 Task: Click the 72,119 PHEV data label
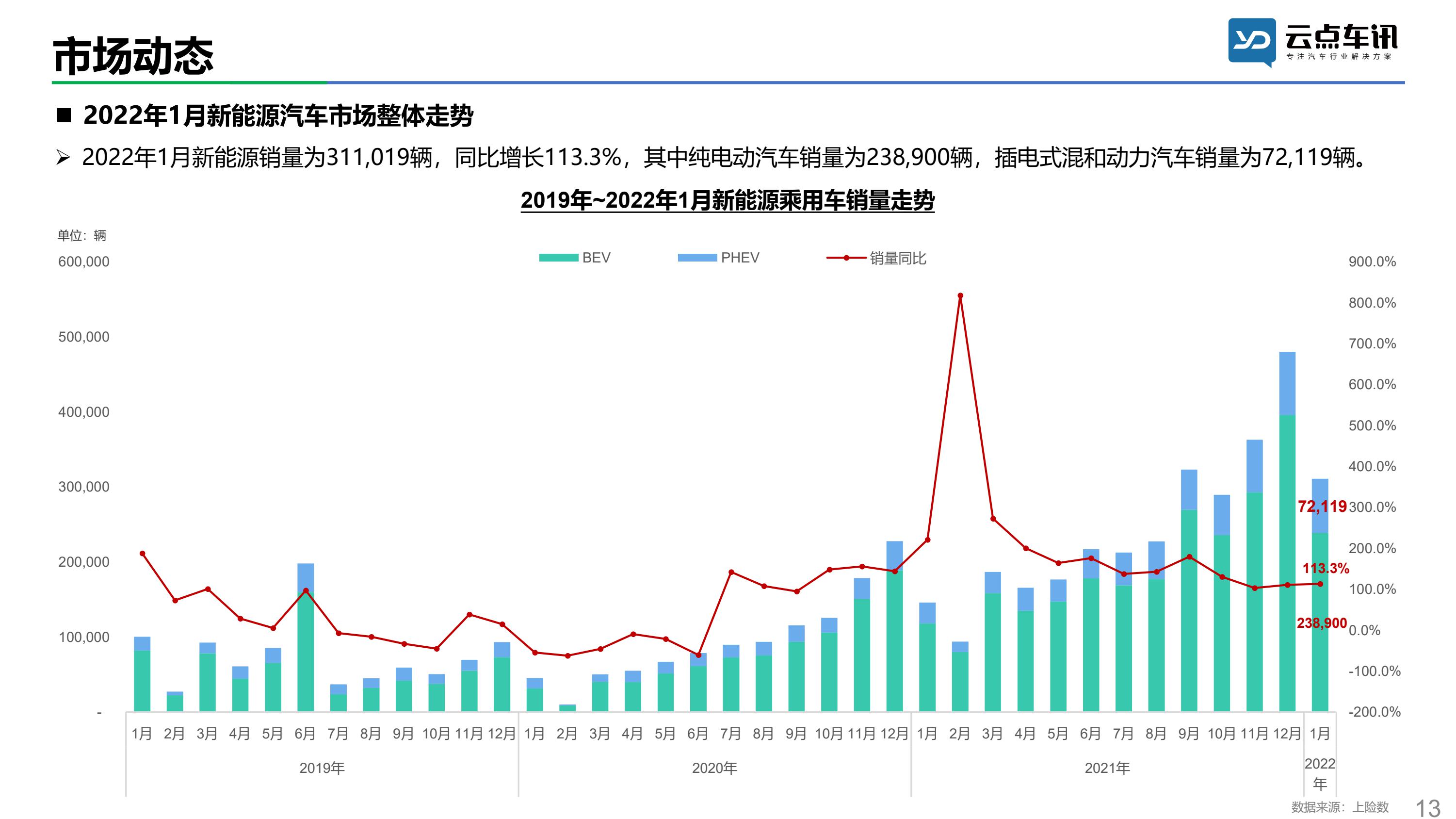[x=1322, y=506]
